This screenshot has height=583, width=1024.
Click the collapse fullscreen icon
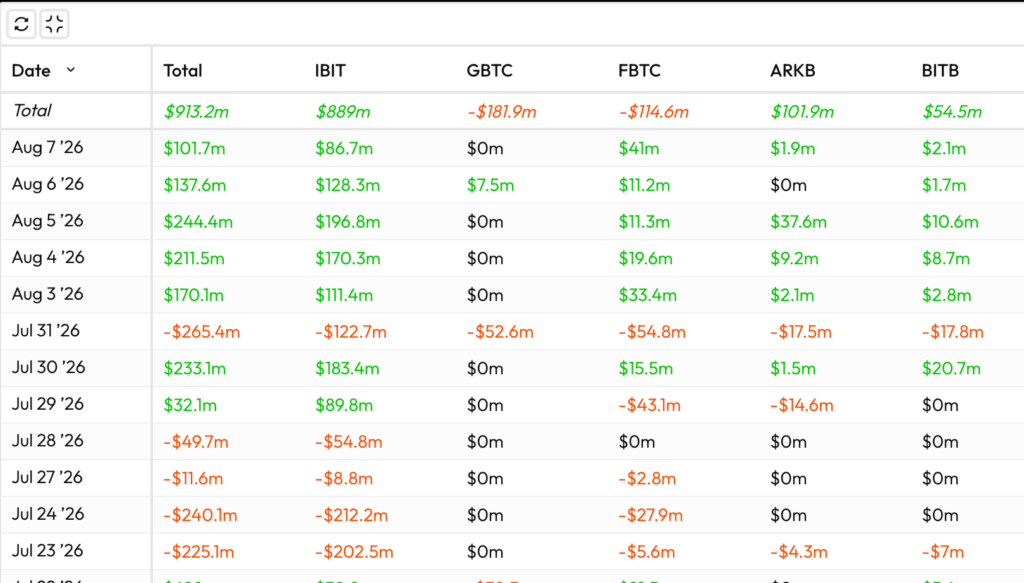tap(54, 25)
